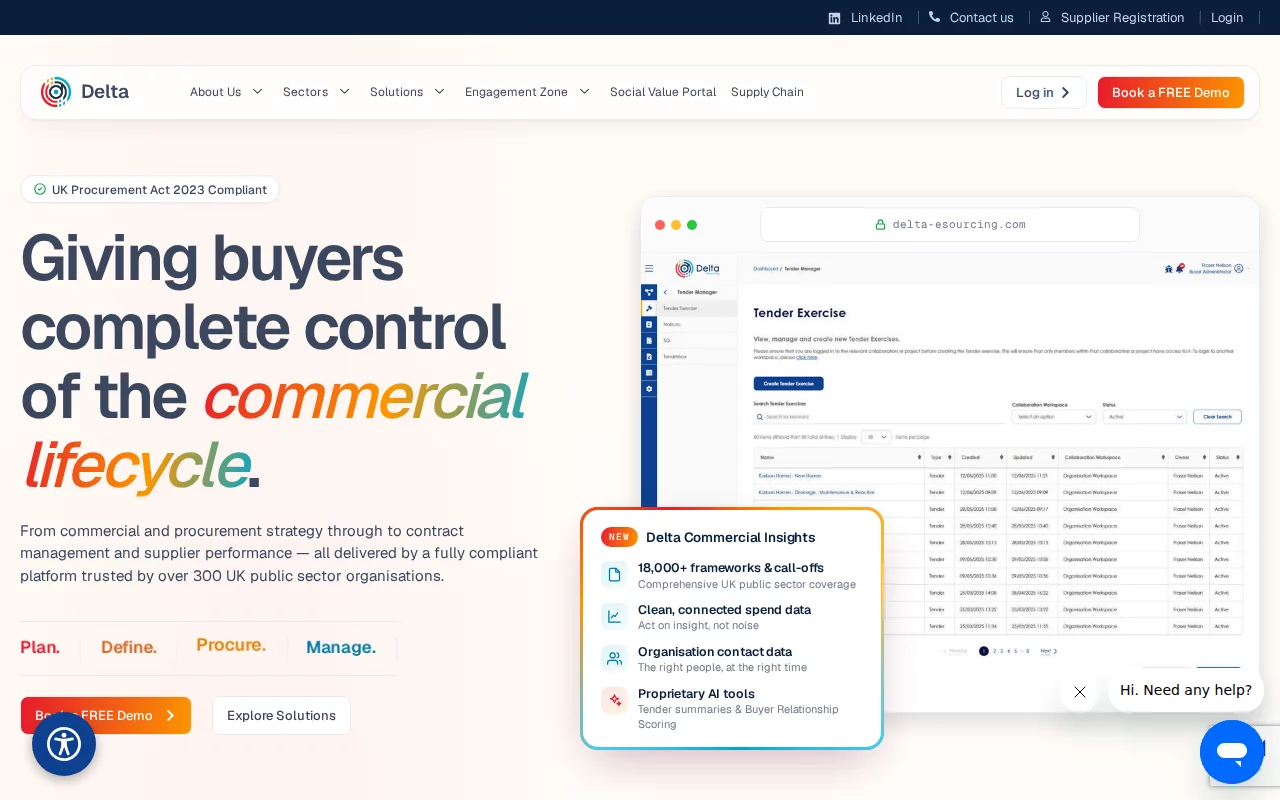Open the accessibility options icon

tap(64, 744)
